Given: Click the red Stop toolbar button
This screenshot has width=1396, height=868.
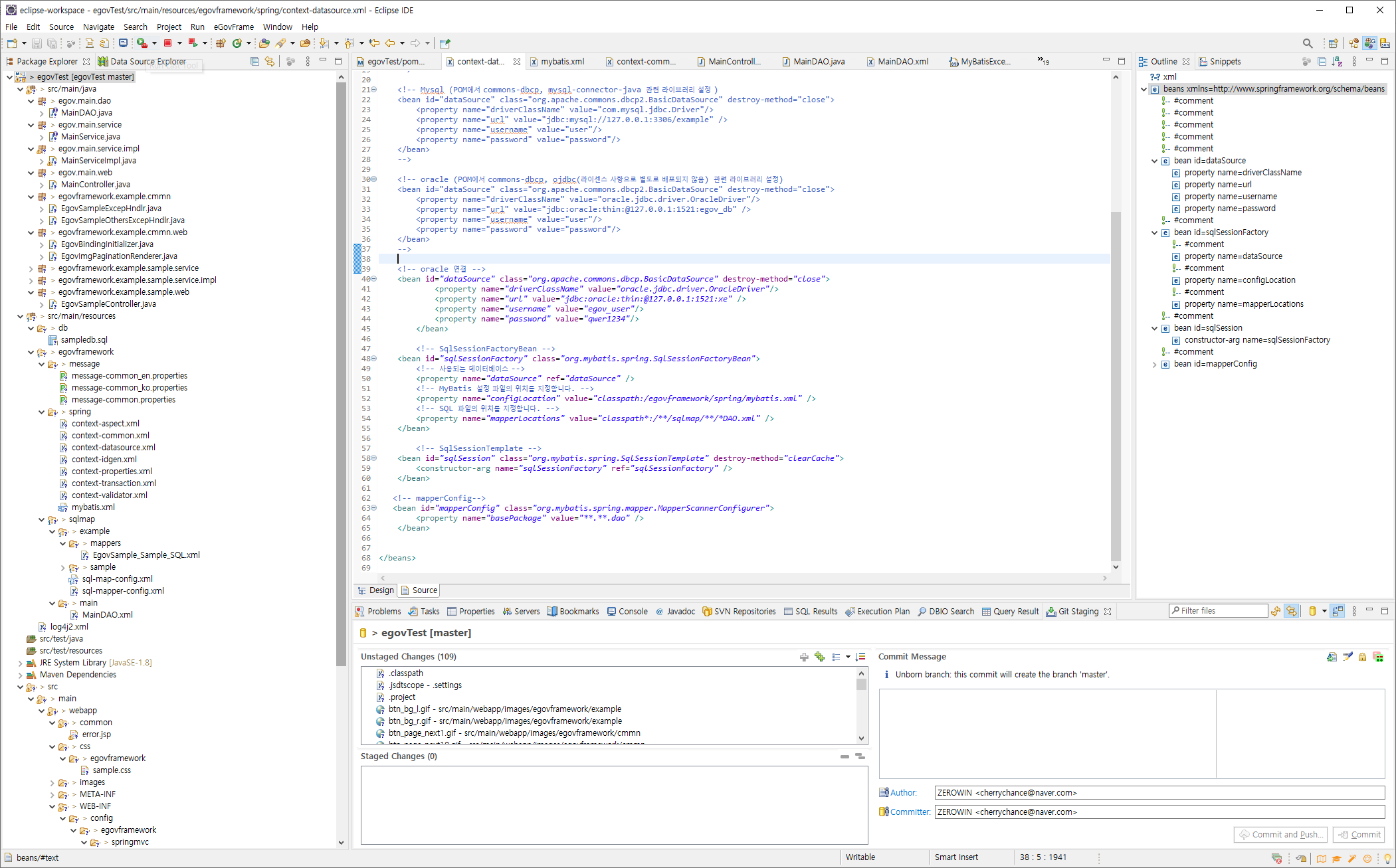Looking at the screenshot, I should 168,43.
